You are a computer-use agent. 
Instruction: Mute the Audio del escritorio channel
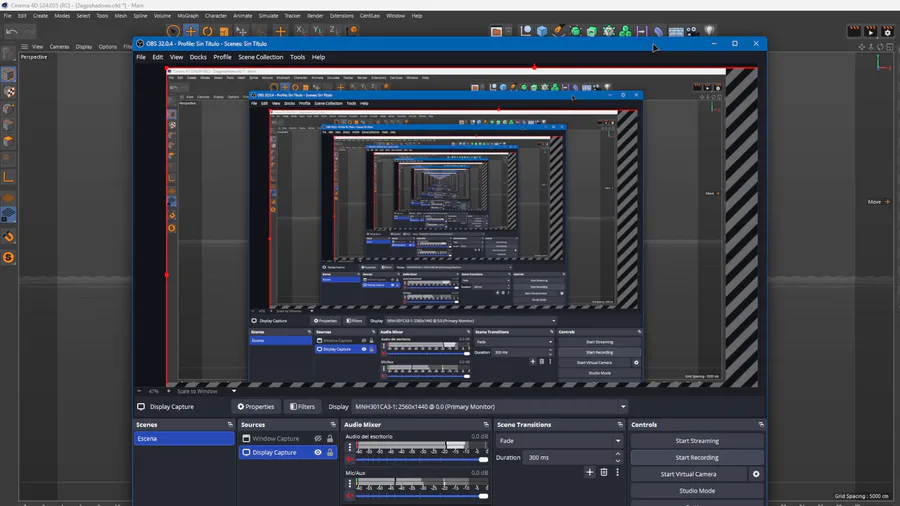click(350, 460)
